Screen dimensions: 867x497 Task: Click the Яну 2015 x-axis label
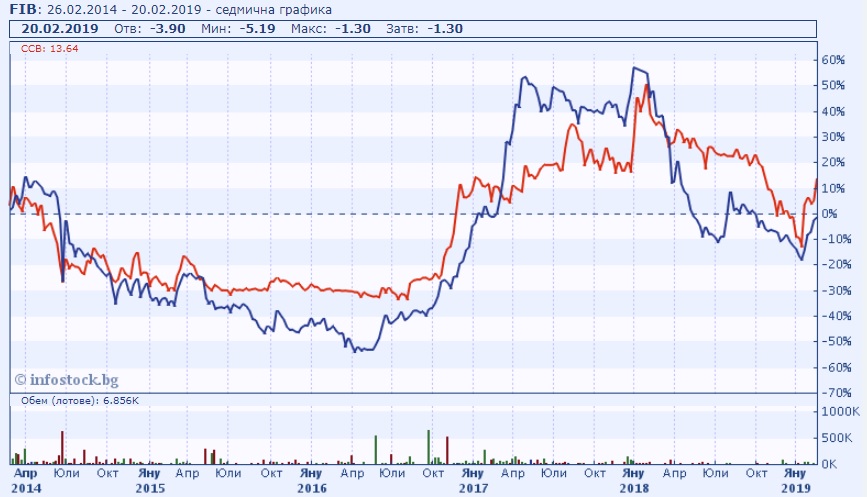point(150,480)
